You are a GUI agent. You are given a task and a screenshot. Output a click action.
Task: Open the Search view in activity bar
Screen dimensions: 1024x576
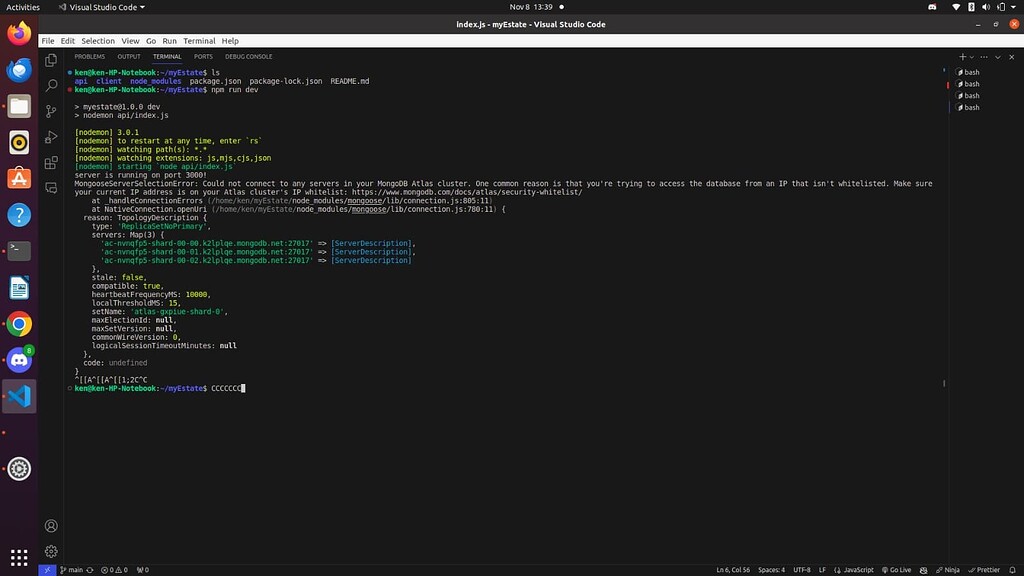[x=51, y=86]
